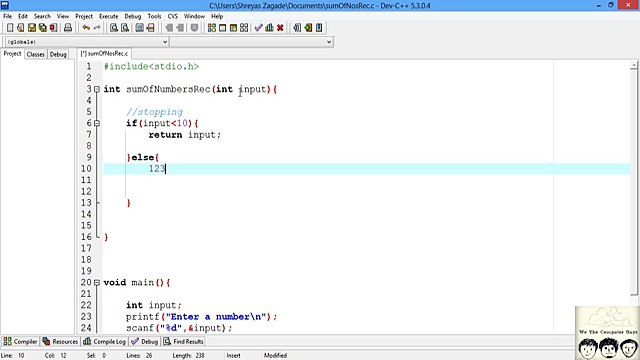Click the Goto function toolbar icon
Screen dimensions: 640x360
[140, 28]
